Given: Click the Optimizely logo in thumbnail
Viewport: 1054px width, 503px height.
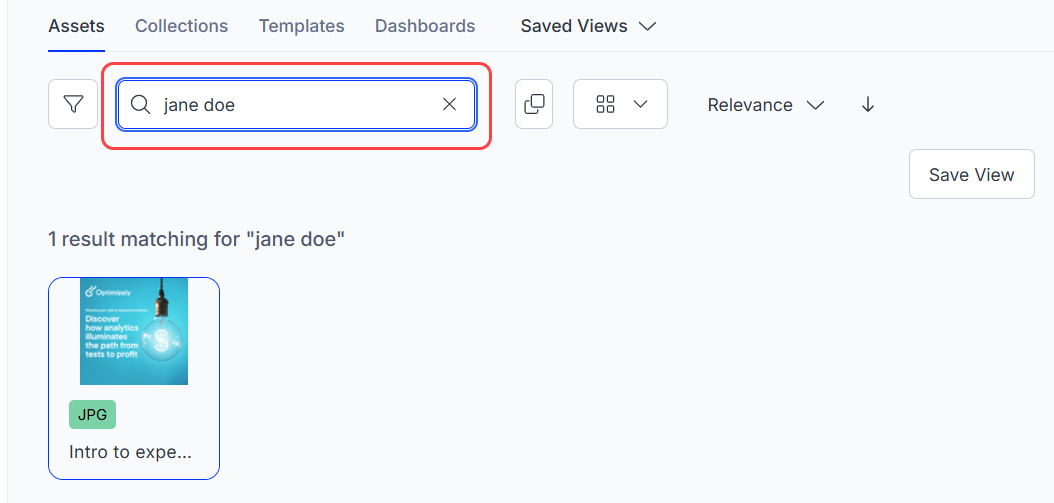Looking at the screenshot, I should [108, 292].
